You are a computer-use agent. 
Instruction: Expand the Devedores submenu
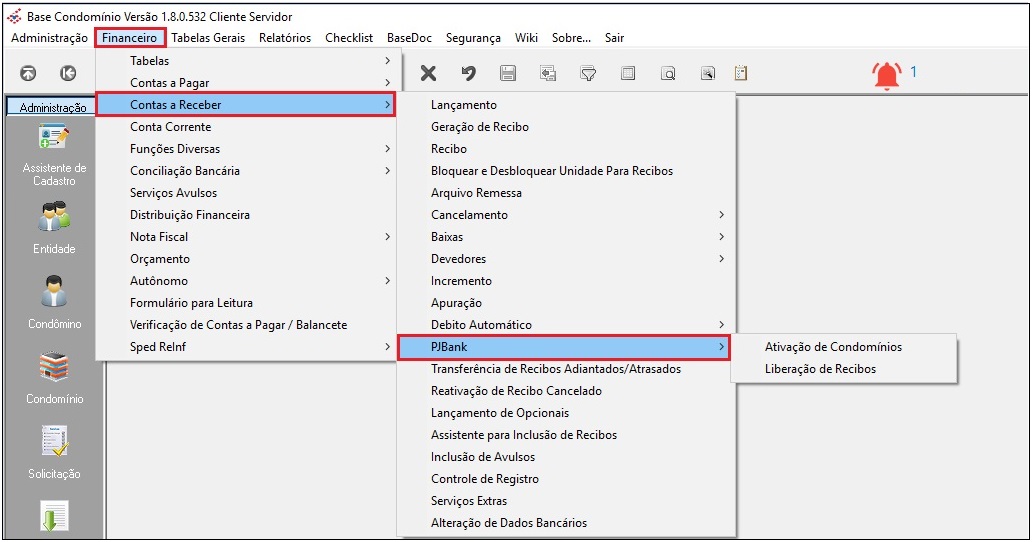pos(566,259)
